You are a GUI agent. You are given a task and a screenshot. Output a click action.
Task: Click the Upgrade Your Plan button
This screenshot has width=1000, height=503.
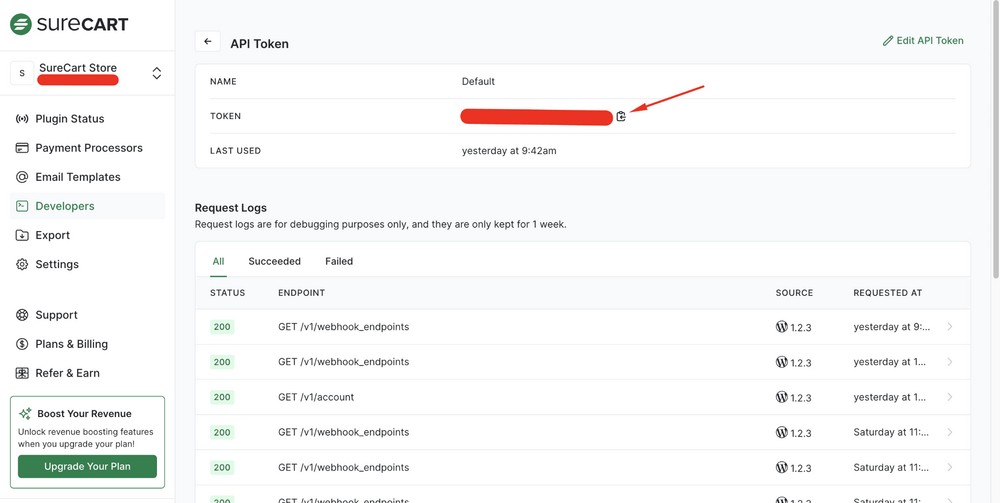tap(87, 467)
